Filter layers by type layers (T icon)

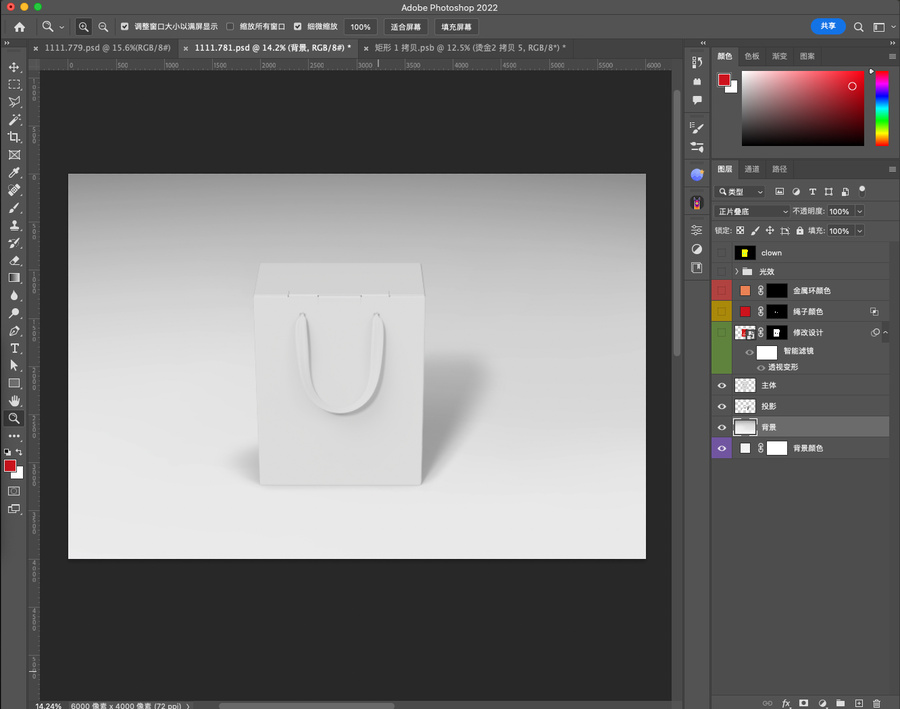click(x=812, y=192)
